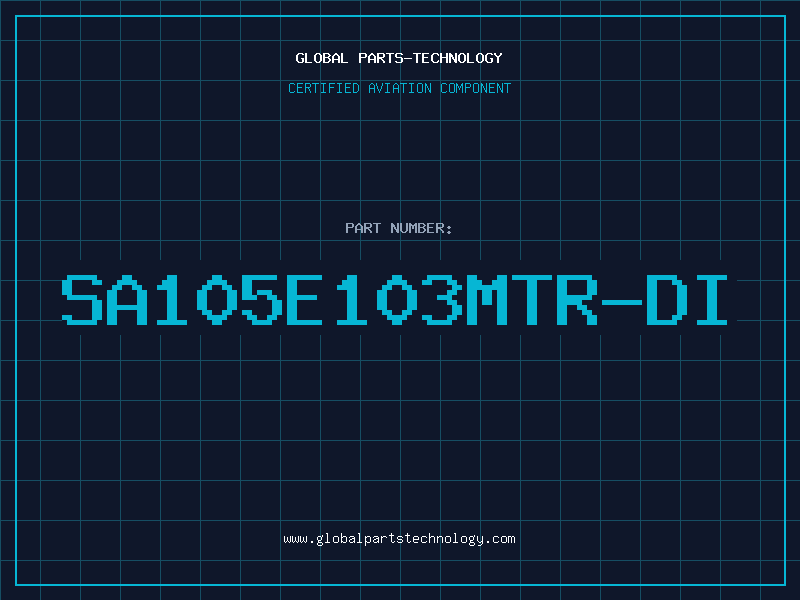
Task: Open the www.globalpartstechnology.com link
Action: (399, 539)
